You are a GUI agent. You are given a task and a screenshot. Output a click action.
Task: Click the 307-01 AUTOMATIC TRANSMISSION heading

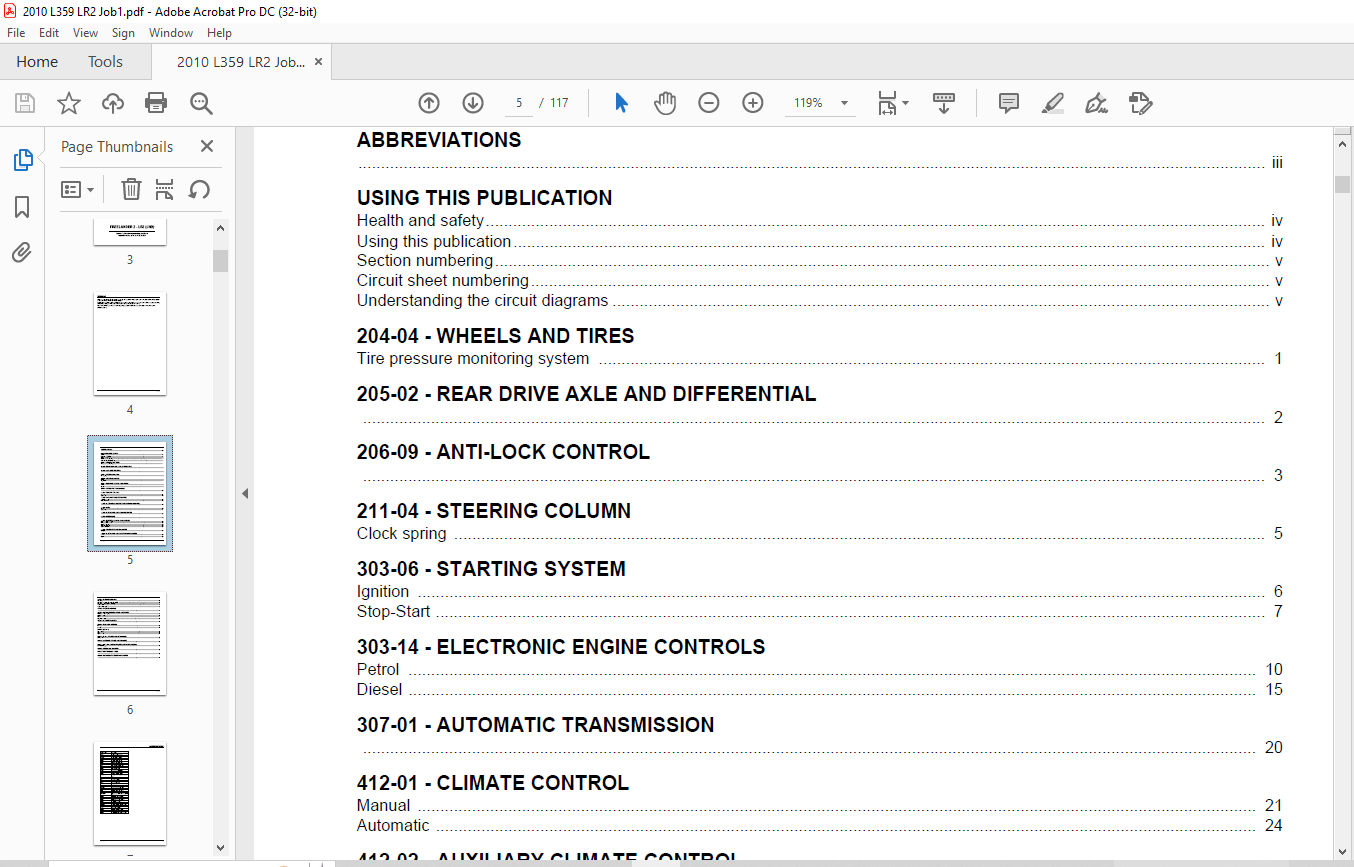pyautogui.click(x=535, y=725)
